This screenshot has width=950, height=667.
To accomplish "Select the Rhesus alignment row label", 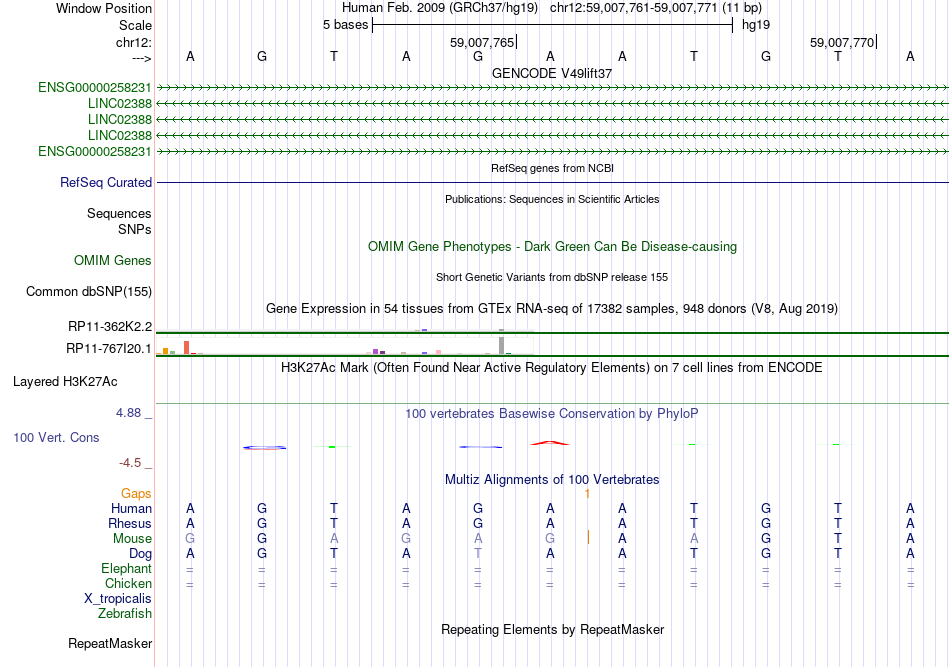I will tap(130, 523).
